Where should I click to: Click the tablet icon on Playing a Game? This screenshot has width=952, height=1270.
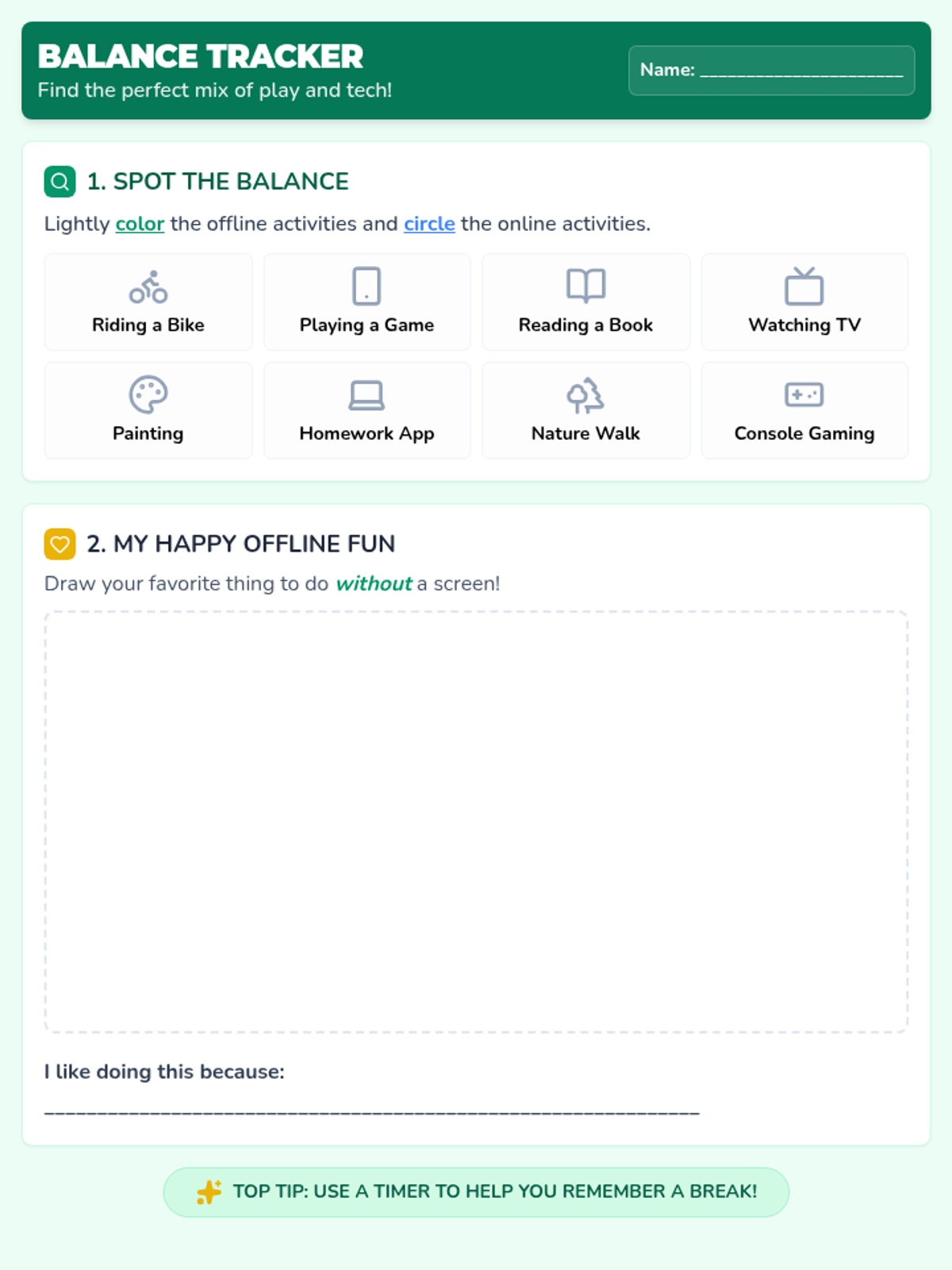tap(367, 286)
